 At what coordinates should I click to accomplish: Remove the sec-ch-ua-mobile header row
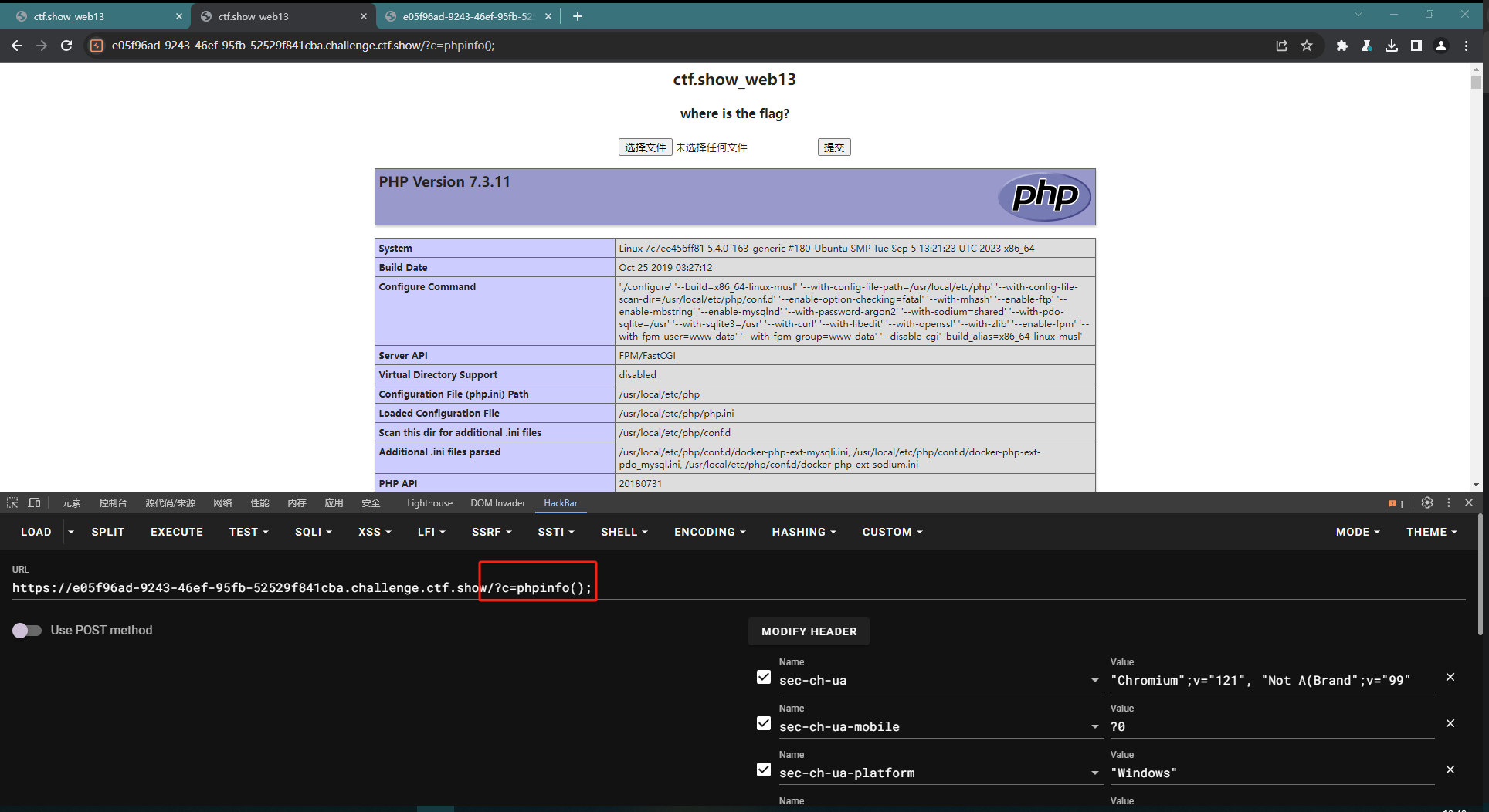[x=1450, y=723]
